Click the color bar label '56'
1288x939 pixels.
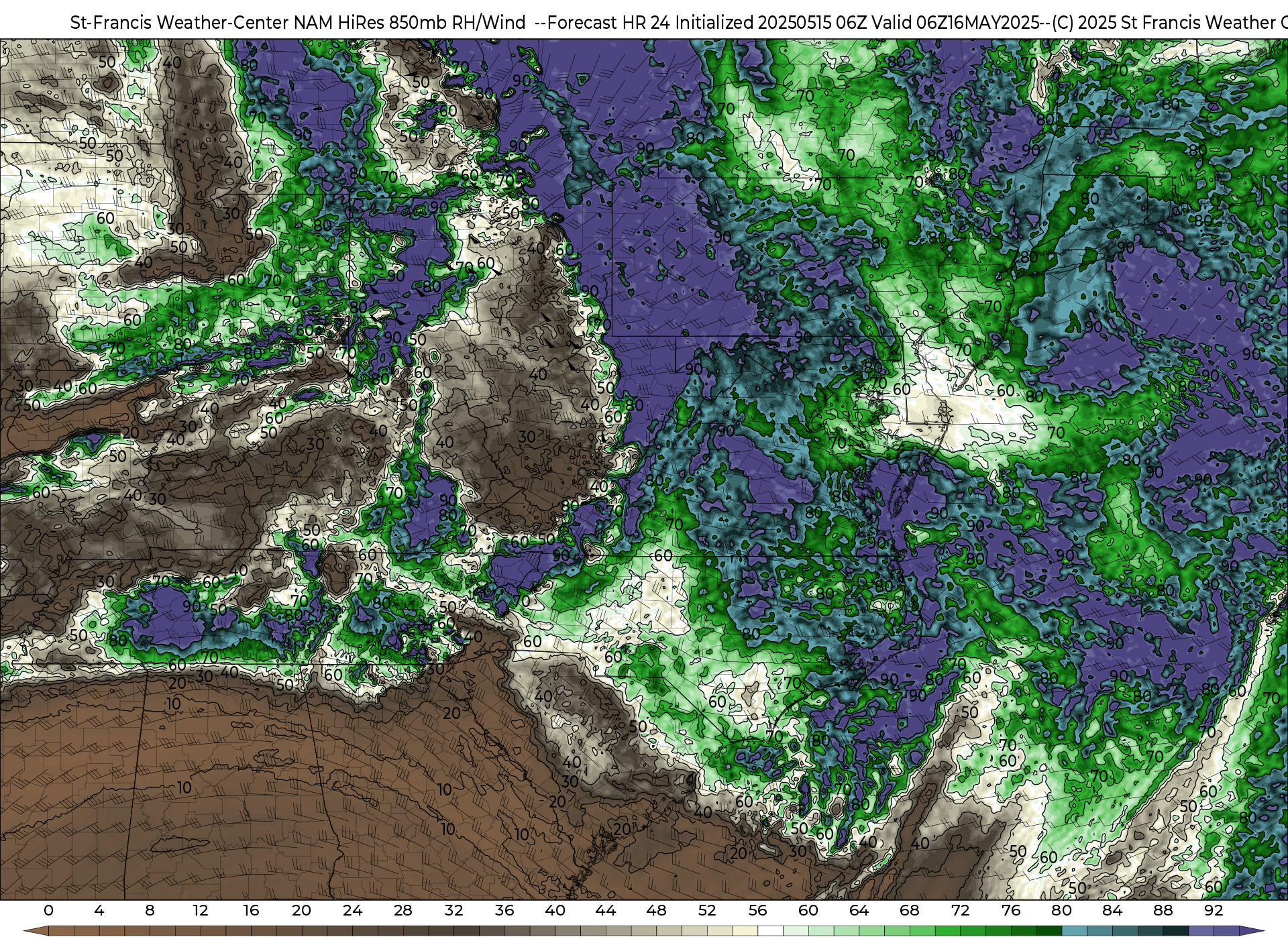[x=757, y=910]
